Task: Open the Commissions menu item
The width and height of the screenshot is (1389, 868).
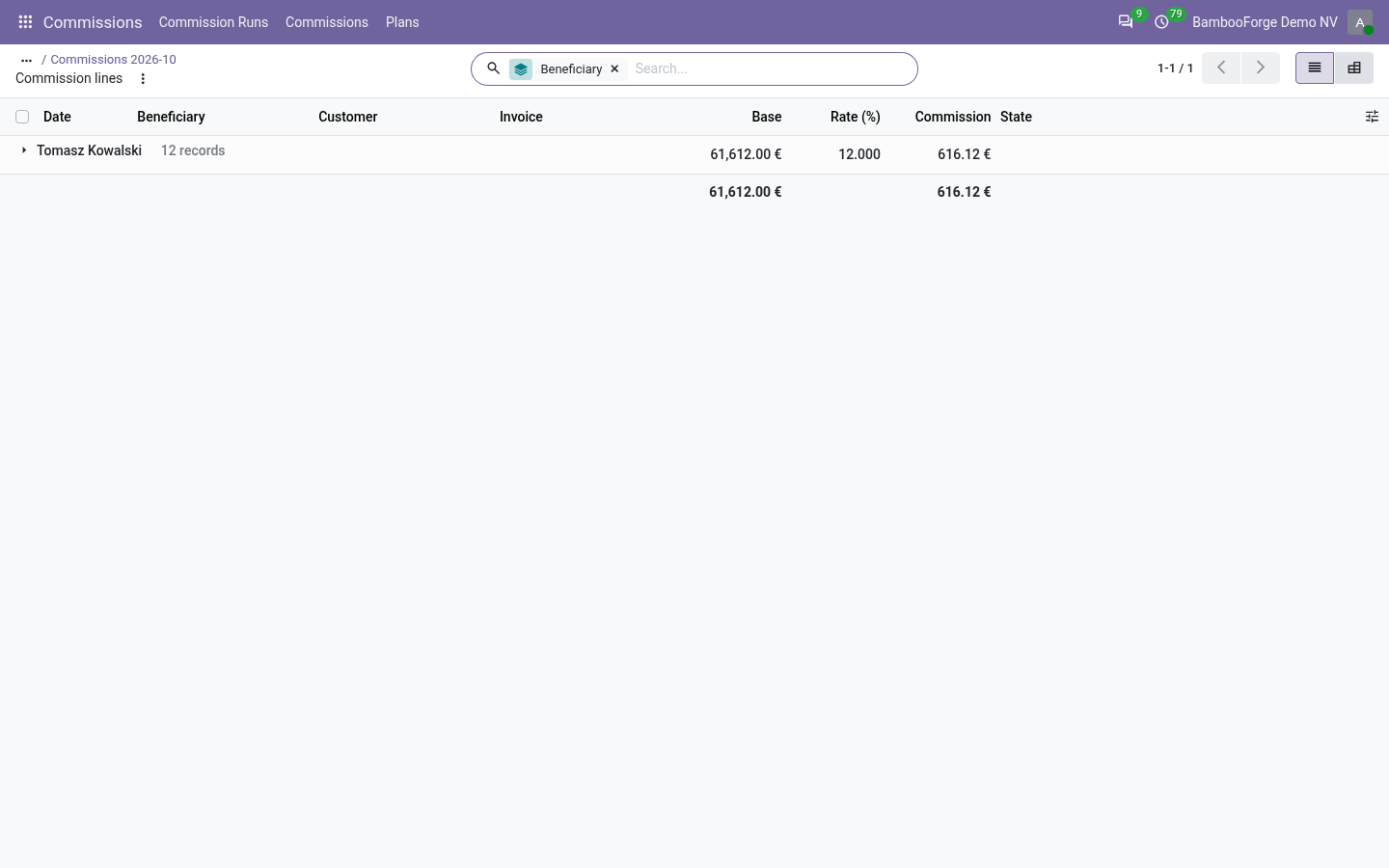Action: (327, 22)
